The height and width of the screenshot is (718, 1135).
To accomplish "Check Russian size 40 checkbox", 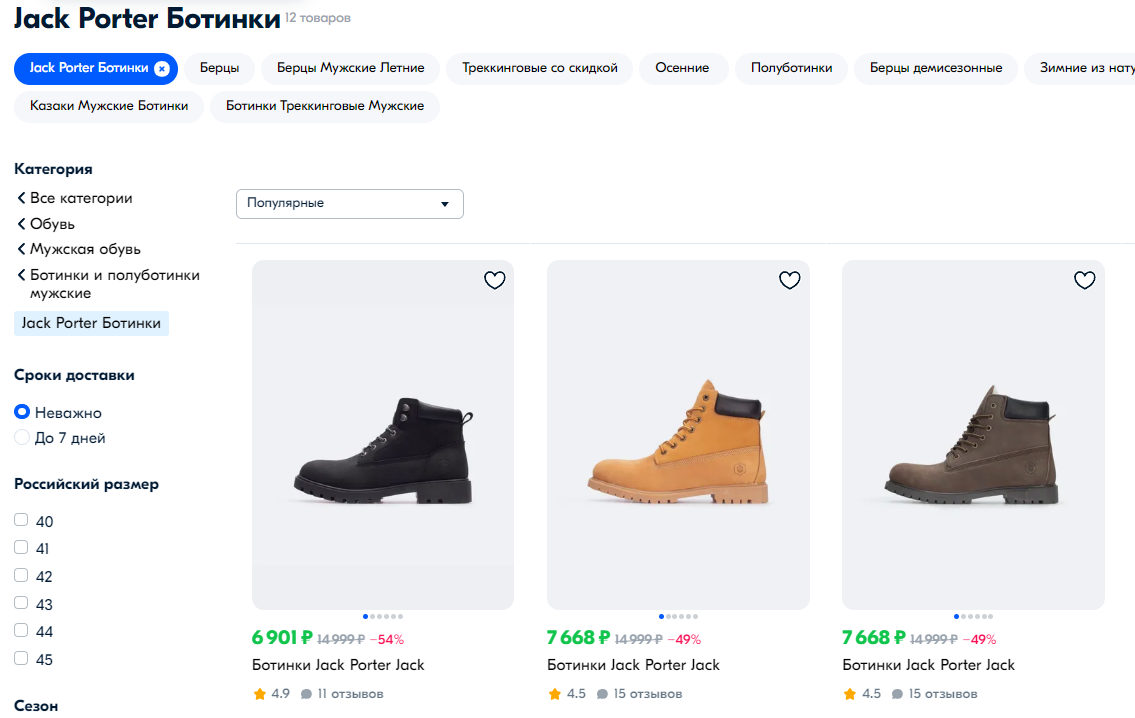I will [x=21, y=520].
